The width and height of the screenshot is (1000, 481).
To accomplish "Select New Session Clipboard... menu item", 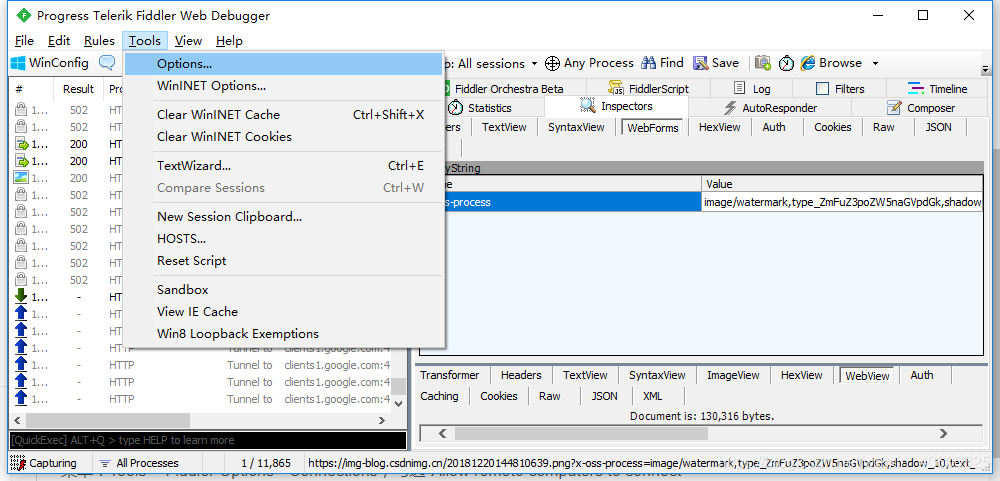I will point(284,217).
